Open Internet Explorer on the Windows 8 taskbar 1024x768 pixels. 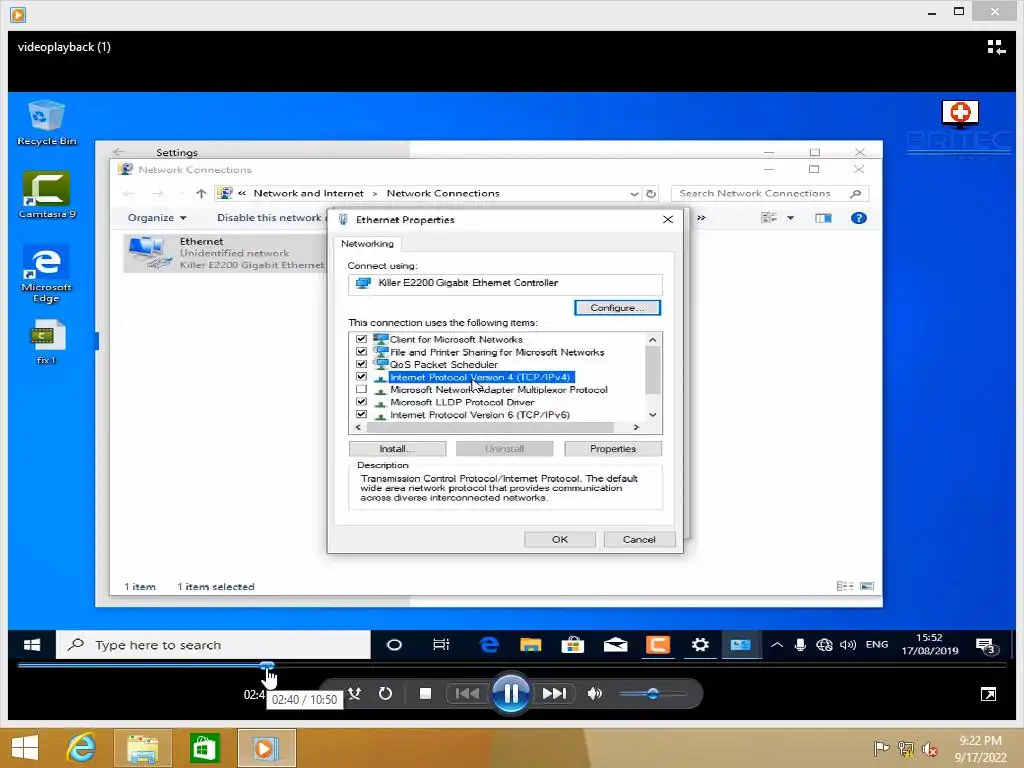coord(82,748)
